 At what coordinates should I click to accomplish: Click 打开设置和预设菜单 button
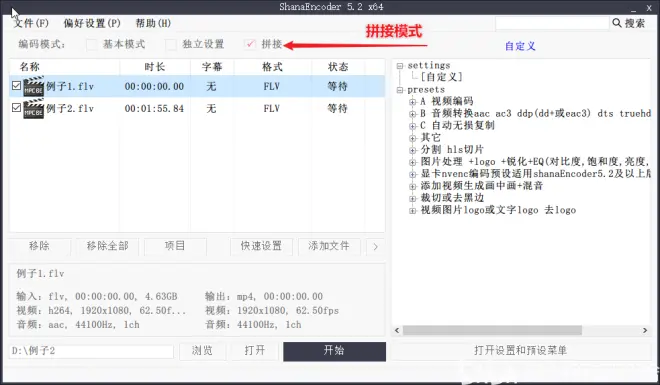521,351
